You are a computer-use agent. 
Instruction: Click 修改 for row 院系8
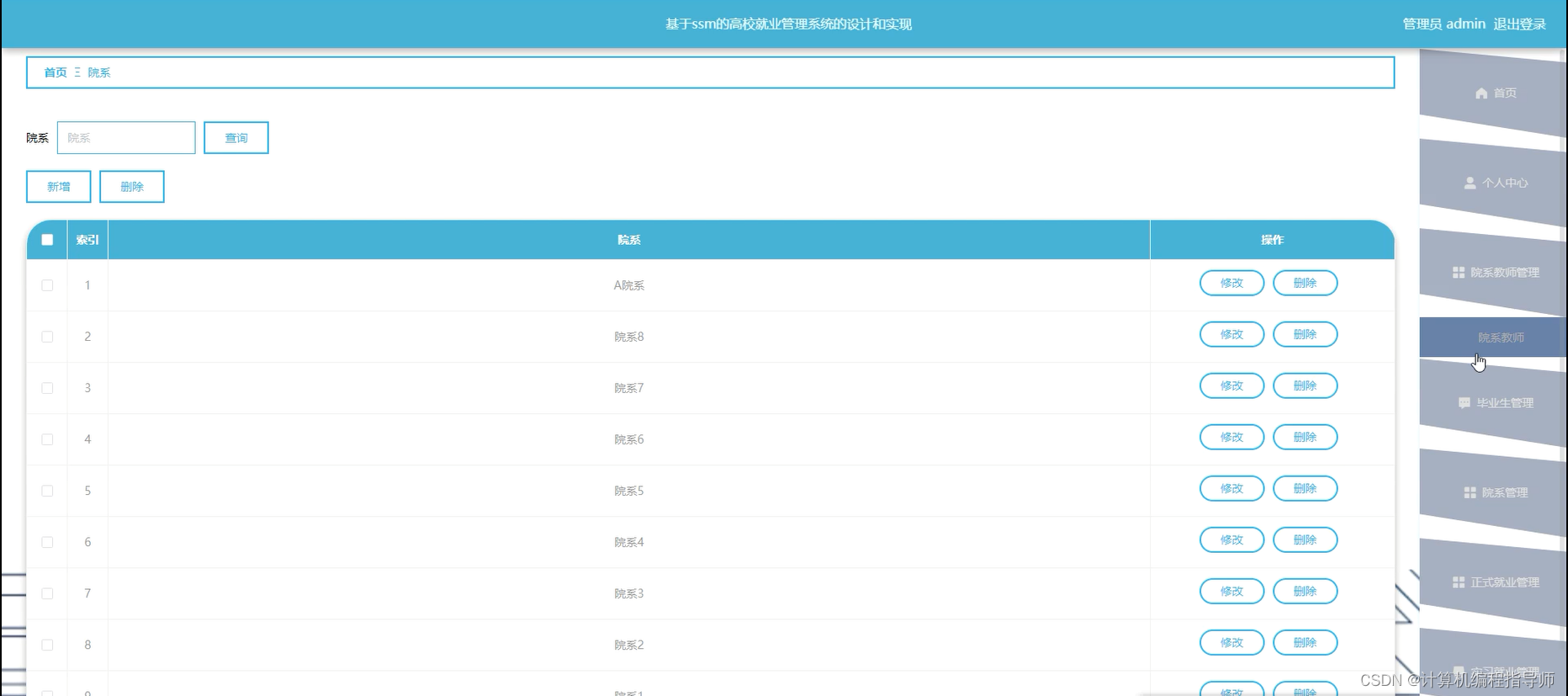click(x=1232, y=334)
